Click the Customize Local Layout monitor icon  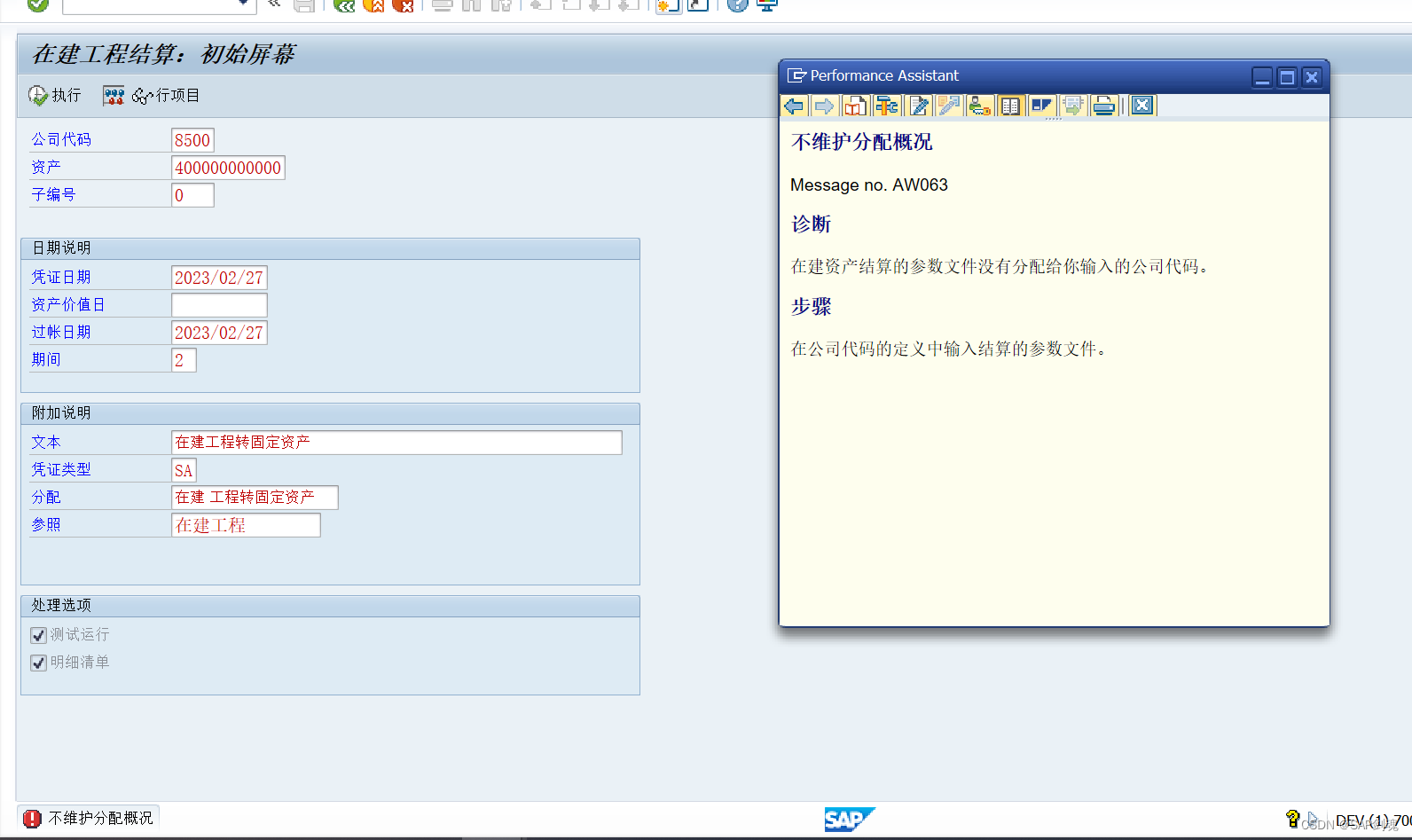[x=767, y=4]
